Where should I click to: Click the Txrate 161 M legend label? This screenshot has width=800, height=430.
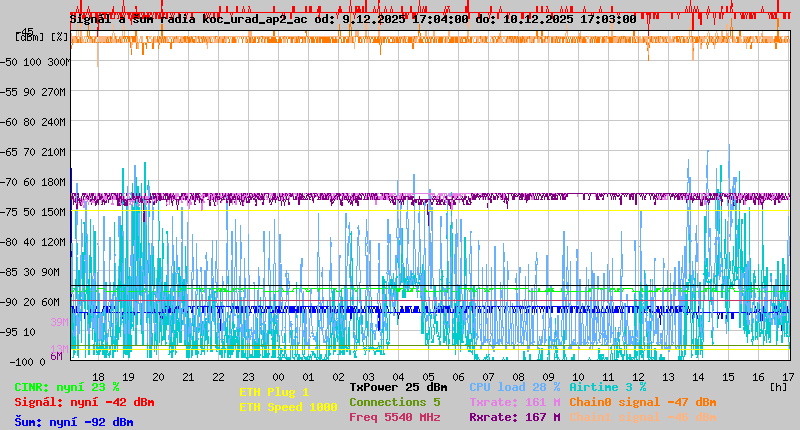(x=514, y=402)
